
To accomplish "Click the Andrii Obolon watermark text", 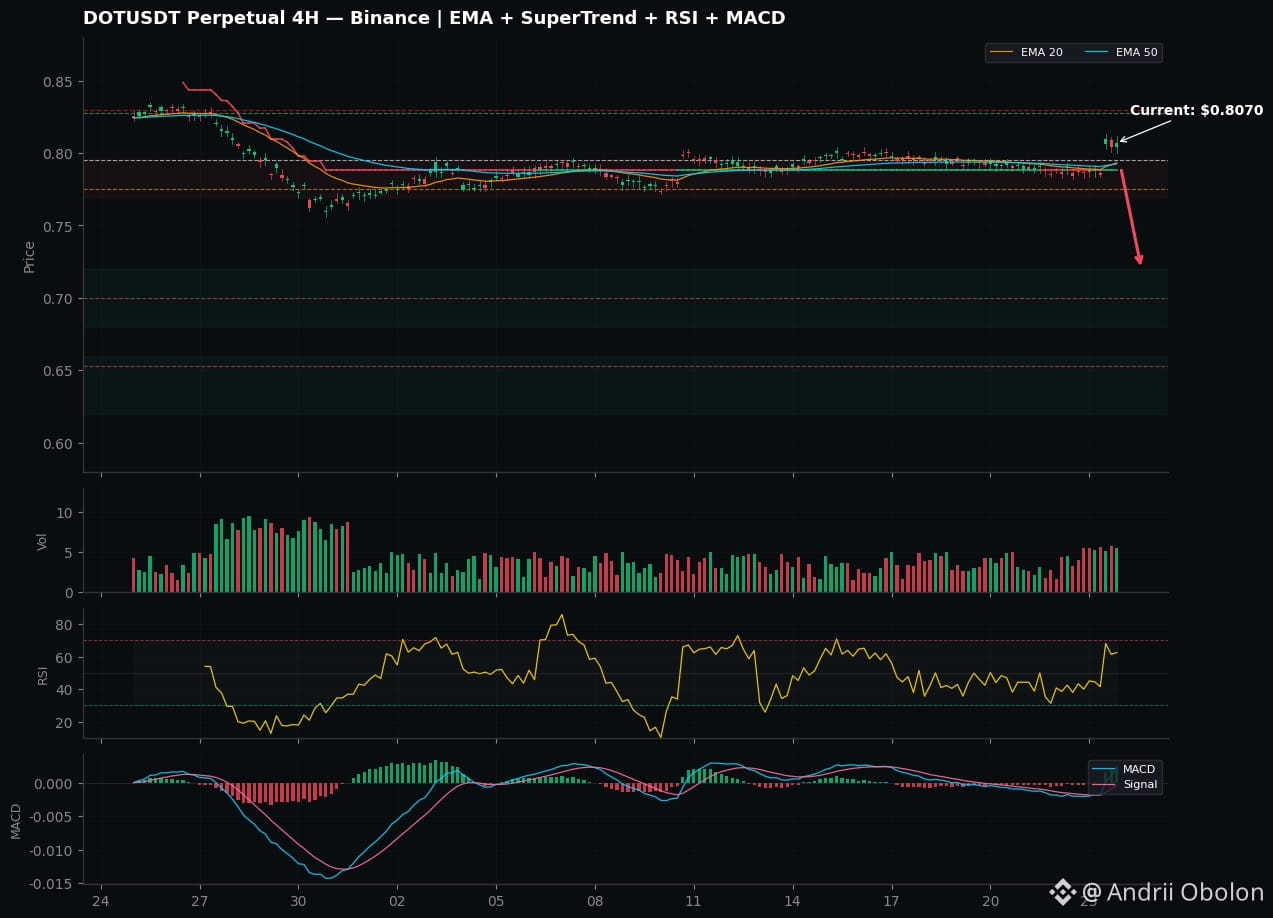I will coord(1185,893).
